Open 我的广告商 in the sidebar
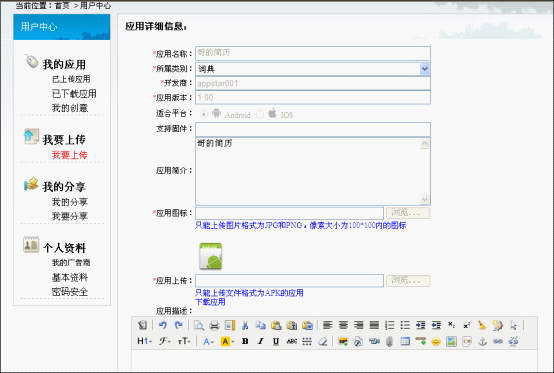 point(71,262)
